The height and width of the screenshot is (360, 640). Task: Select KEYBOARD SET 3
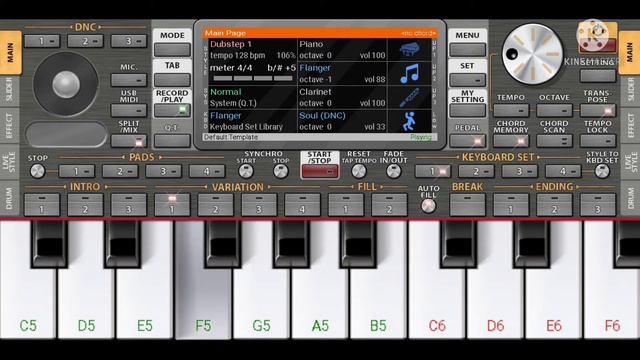click(x=519, y=171)
